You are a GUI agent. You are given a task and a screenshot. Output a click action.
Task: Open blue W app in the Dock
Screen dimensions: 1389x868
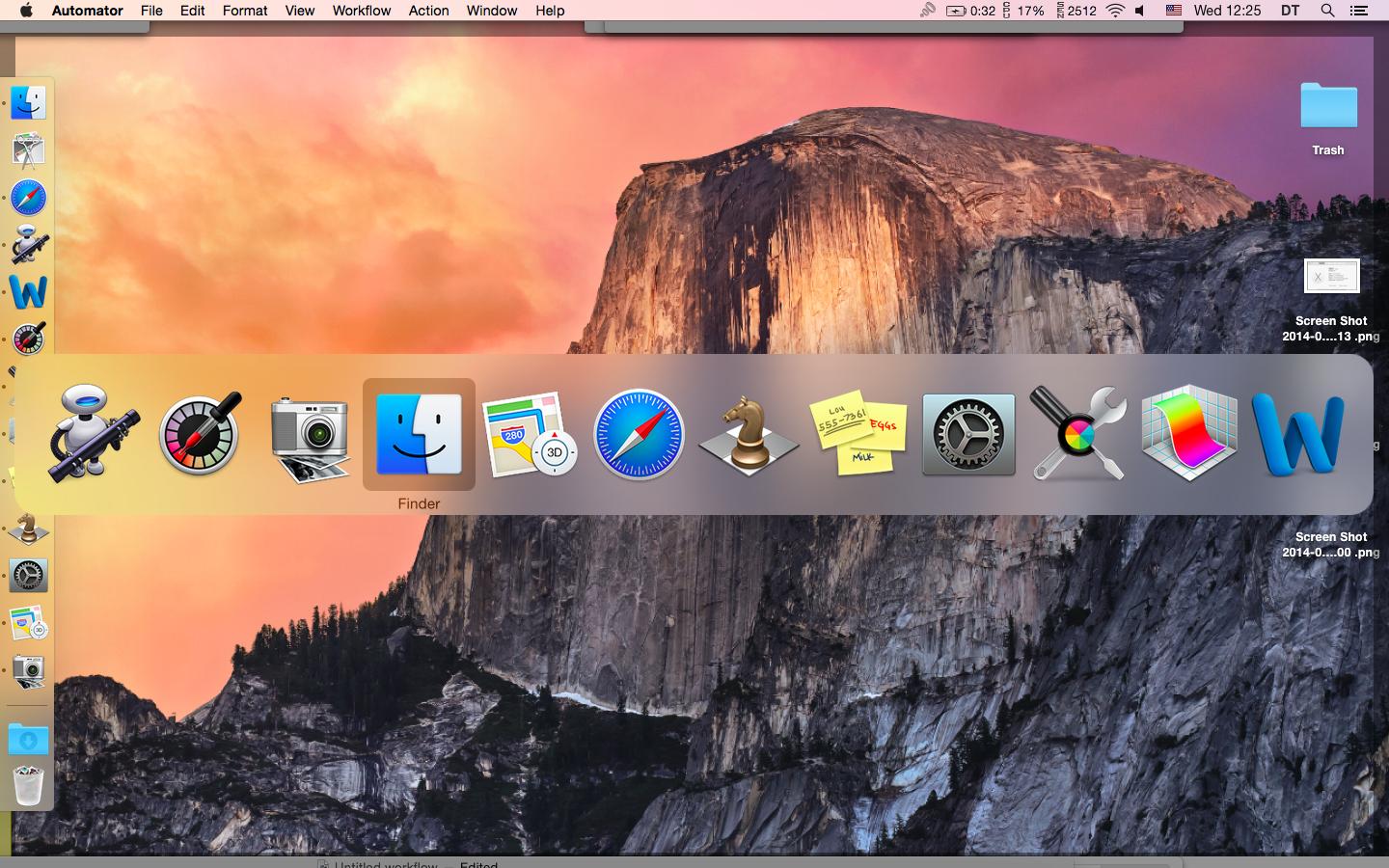pos(29,291)
